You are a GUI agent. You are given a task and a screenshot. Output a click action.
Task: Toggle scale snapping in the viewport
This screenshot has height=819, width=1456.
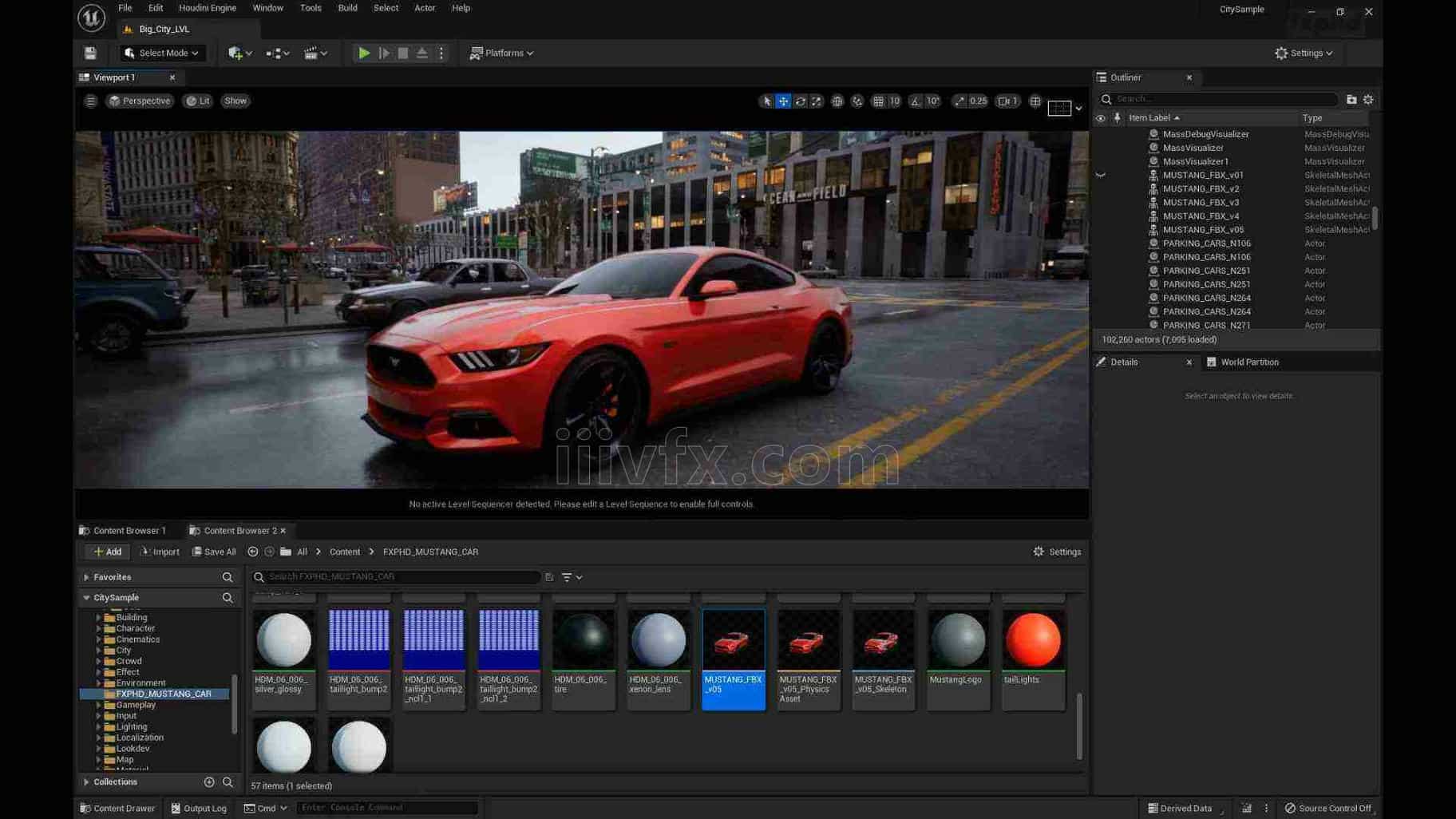pyautogui.click(x=959, y=101)
